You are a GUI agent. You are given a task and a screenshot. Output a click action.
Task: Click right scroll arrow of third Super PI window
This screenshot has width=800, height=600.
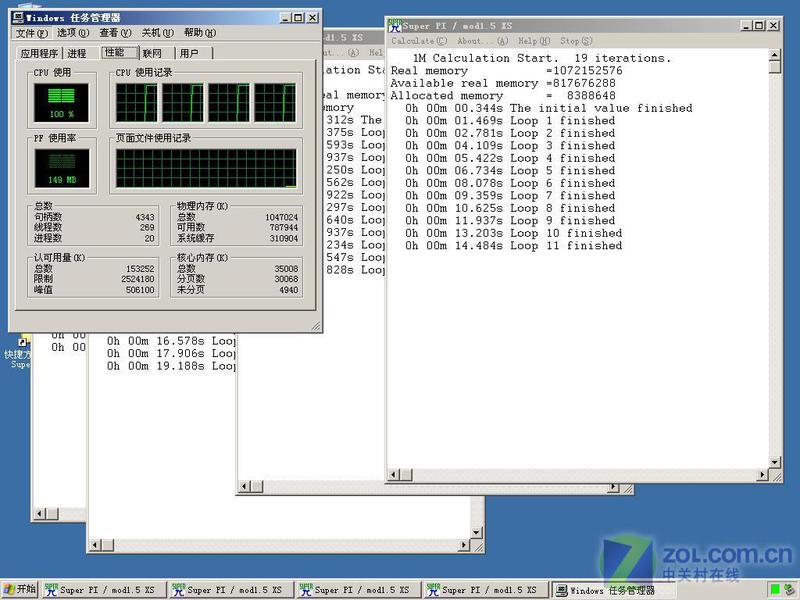464,545
